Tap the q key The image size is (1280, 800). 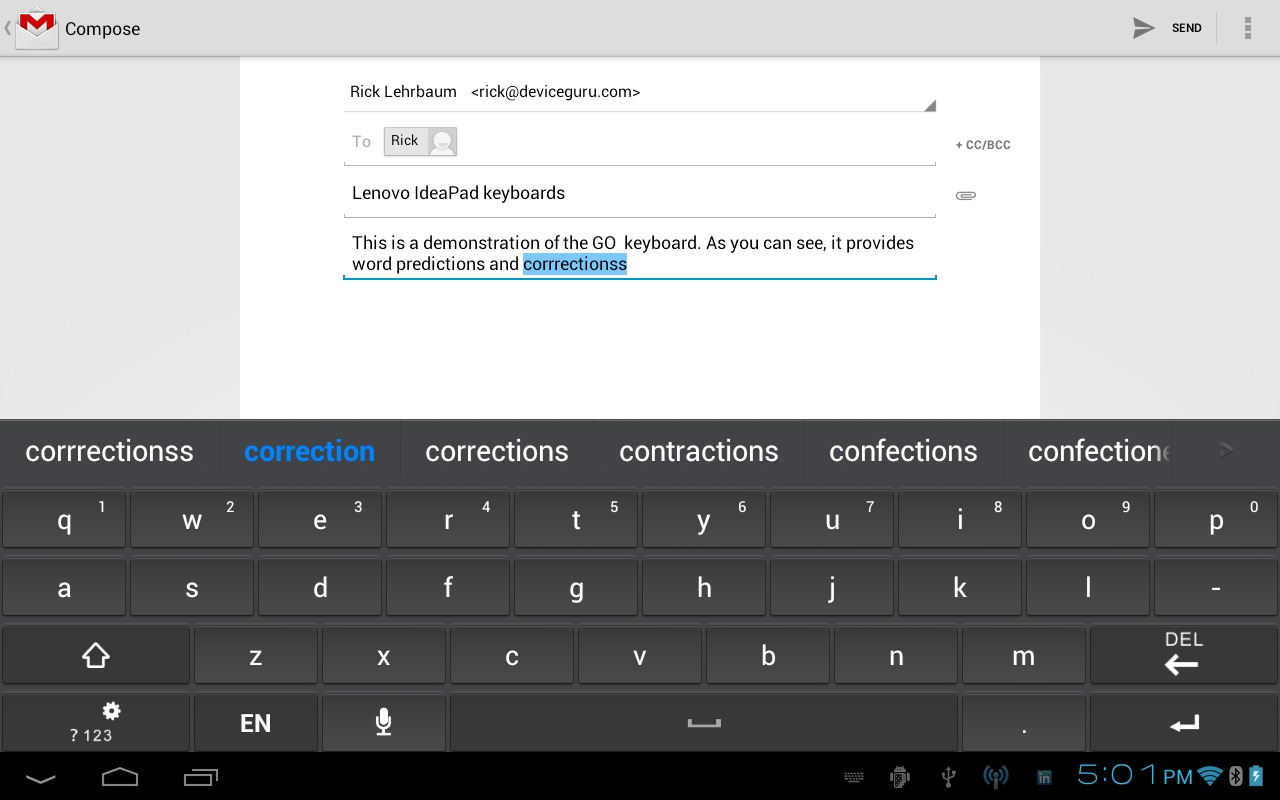point(64,518)
